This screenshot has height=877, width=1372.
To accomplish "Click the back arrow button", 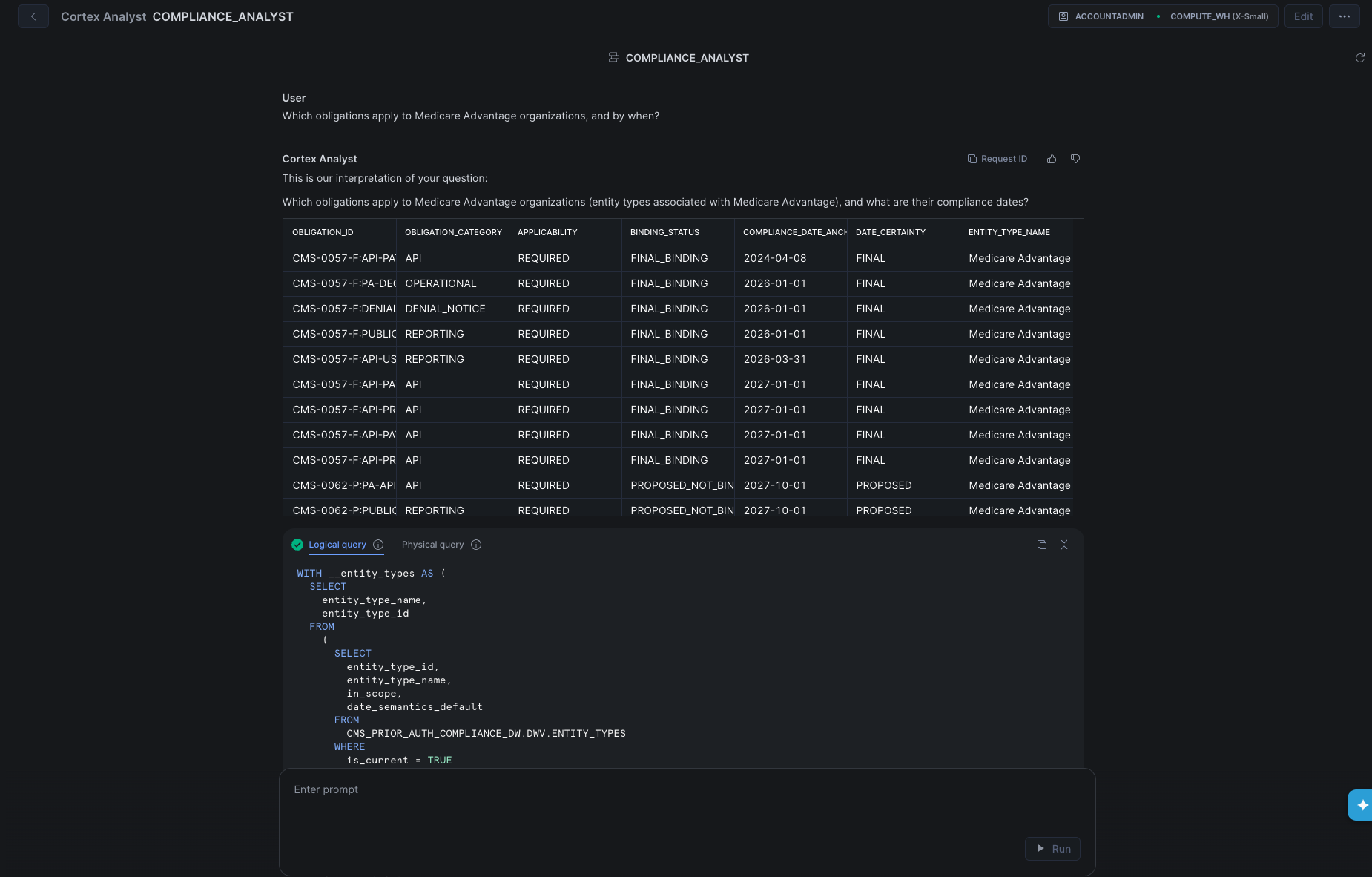I will click(33, 16).
